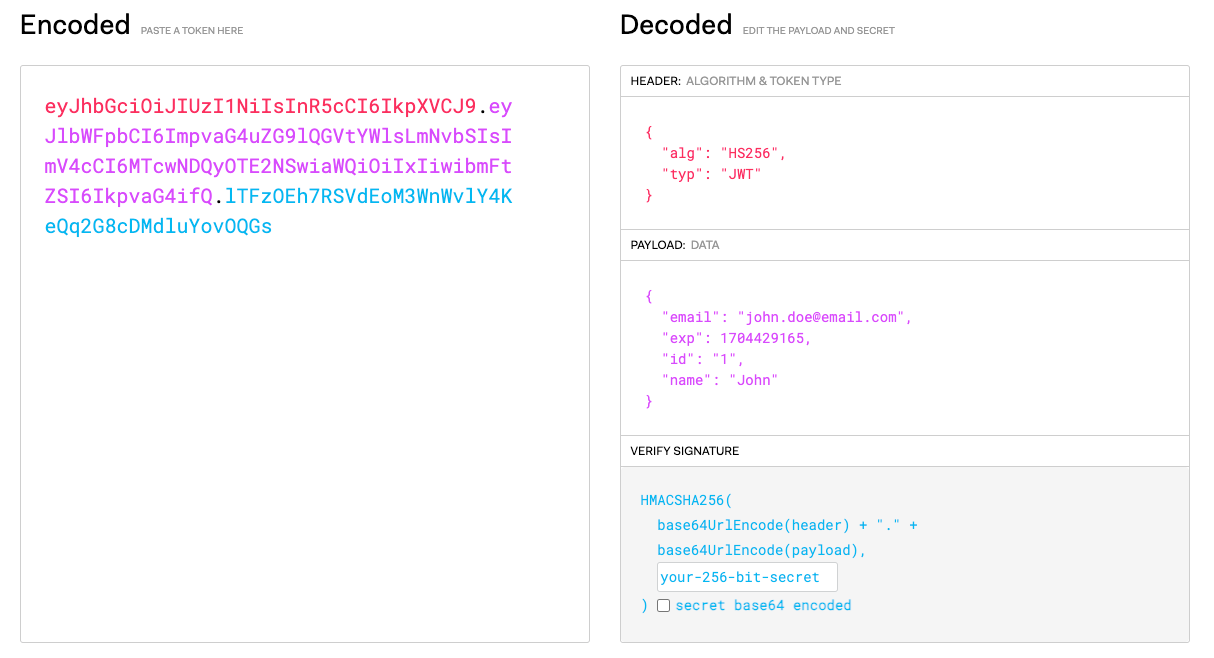Click base64UrlEncode(payload) line in signature
Viewport: 1214px width, 658px height.
coord(762,550)
